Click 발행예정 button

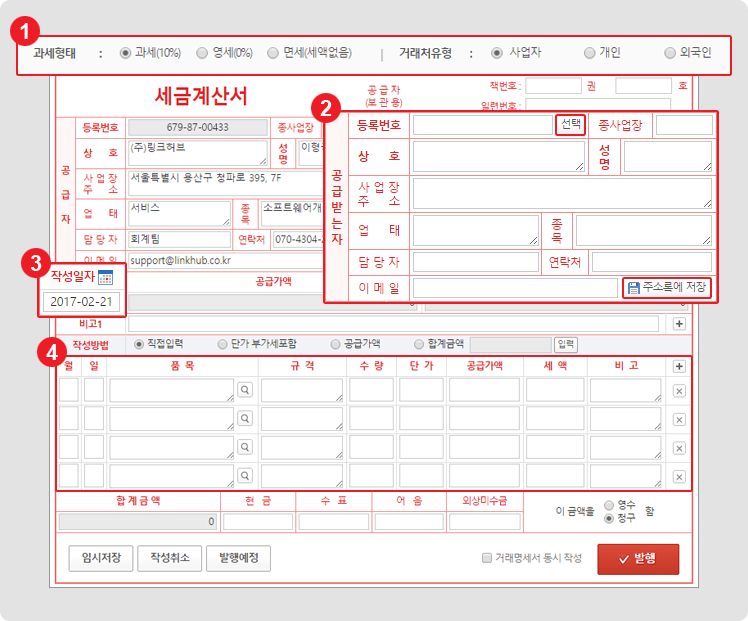tap(239, 558)
